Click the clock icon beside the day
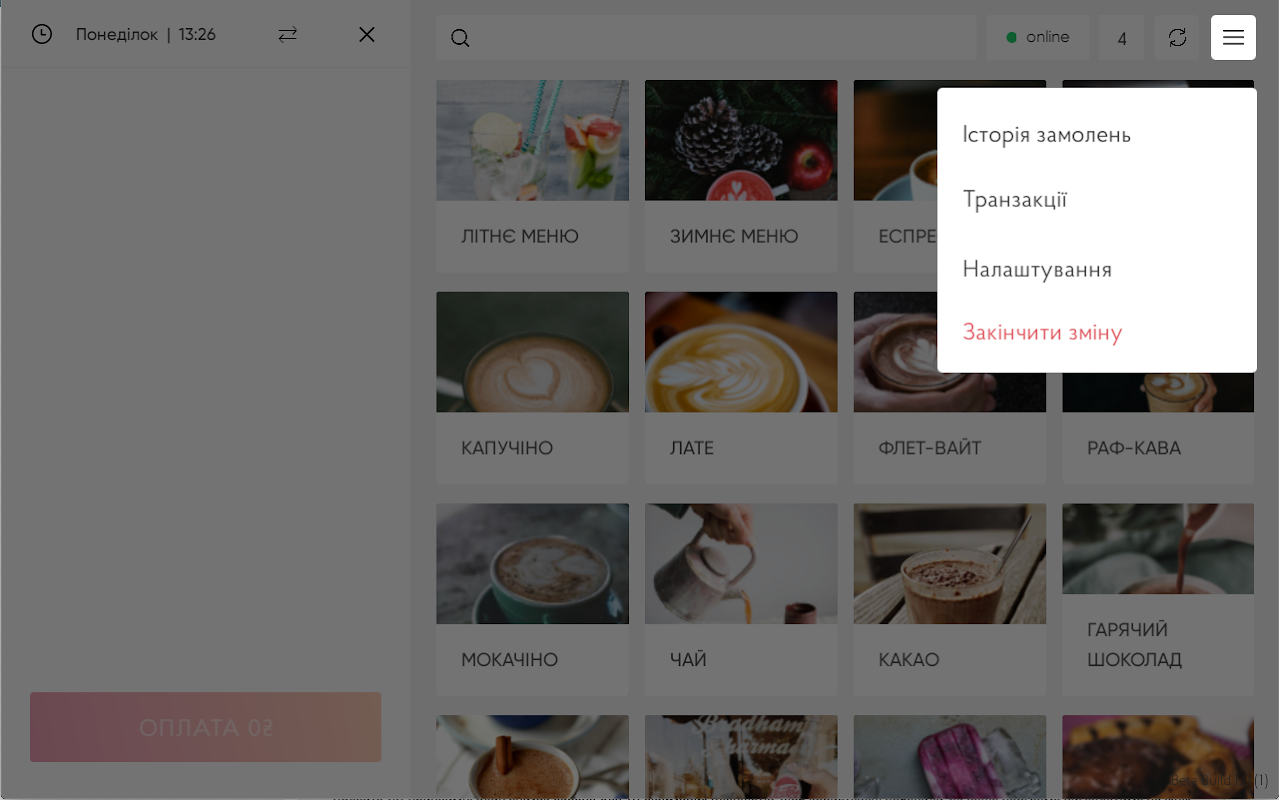 [x=41, y=35]
